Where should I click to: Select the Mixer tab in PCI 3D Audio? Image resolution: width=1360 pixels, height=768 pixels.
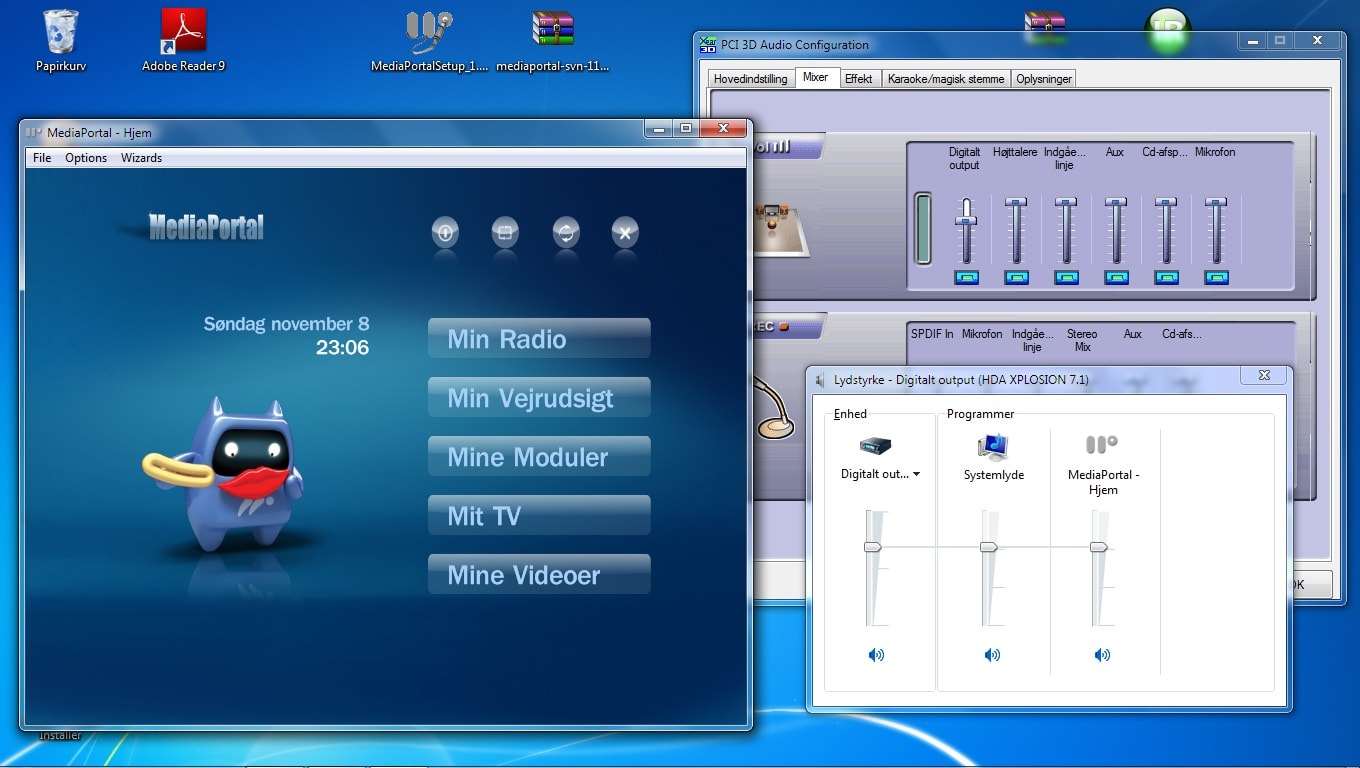816,77
